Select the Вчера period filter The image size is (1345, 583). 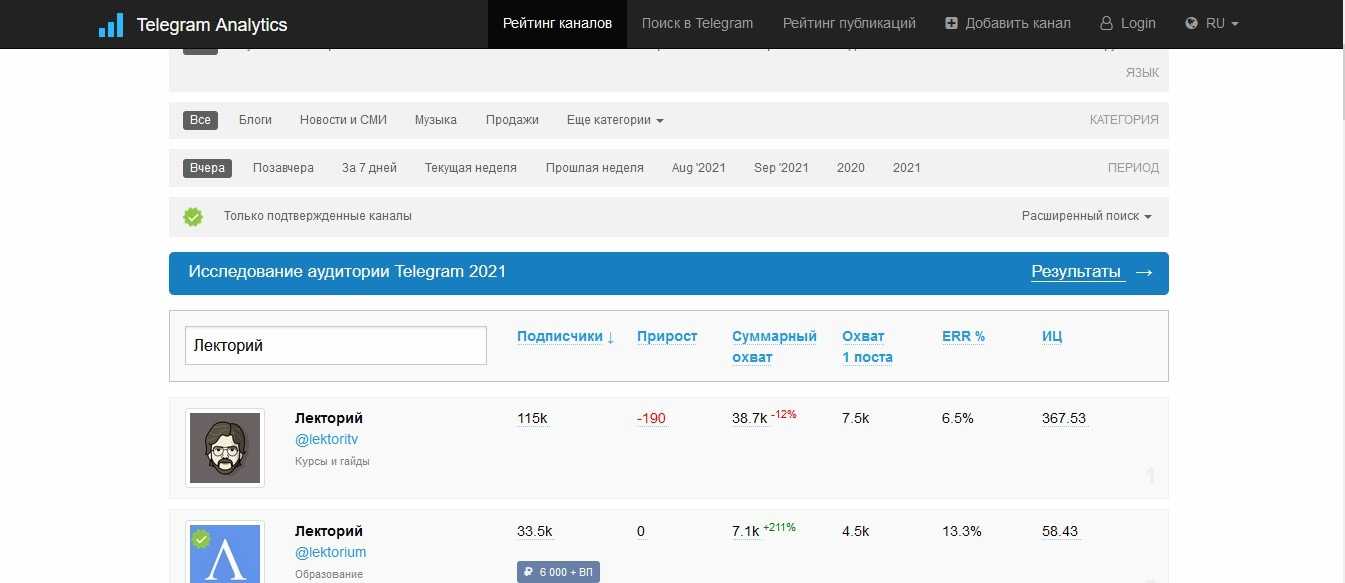pos(207,168)
